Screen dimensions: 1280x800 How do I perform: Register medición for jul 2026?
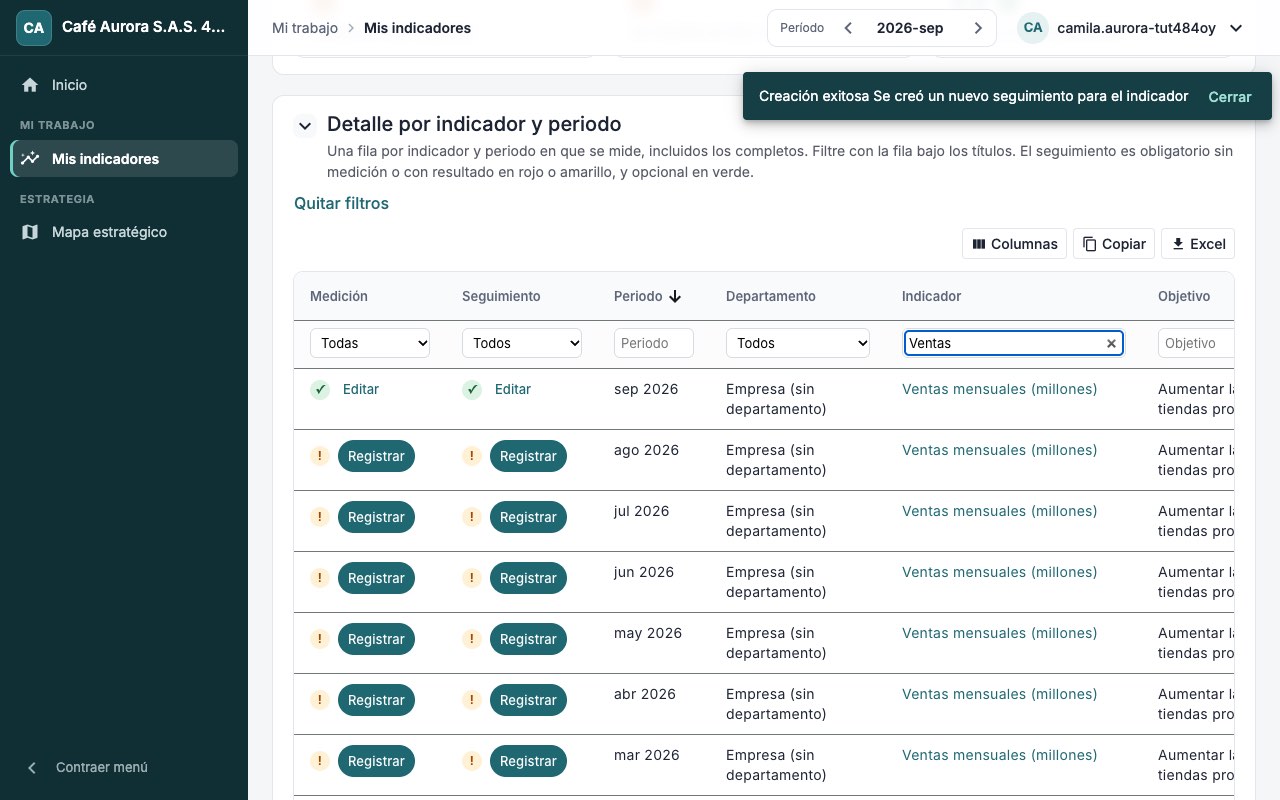(376, 517)
